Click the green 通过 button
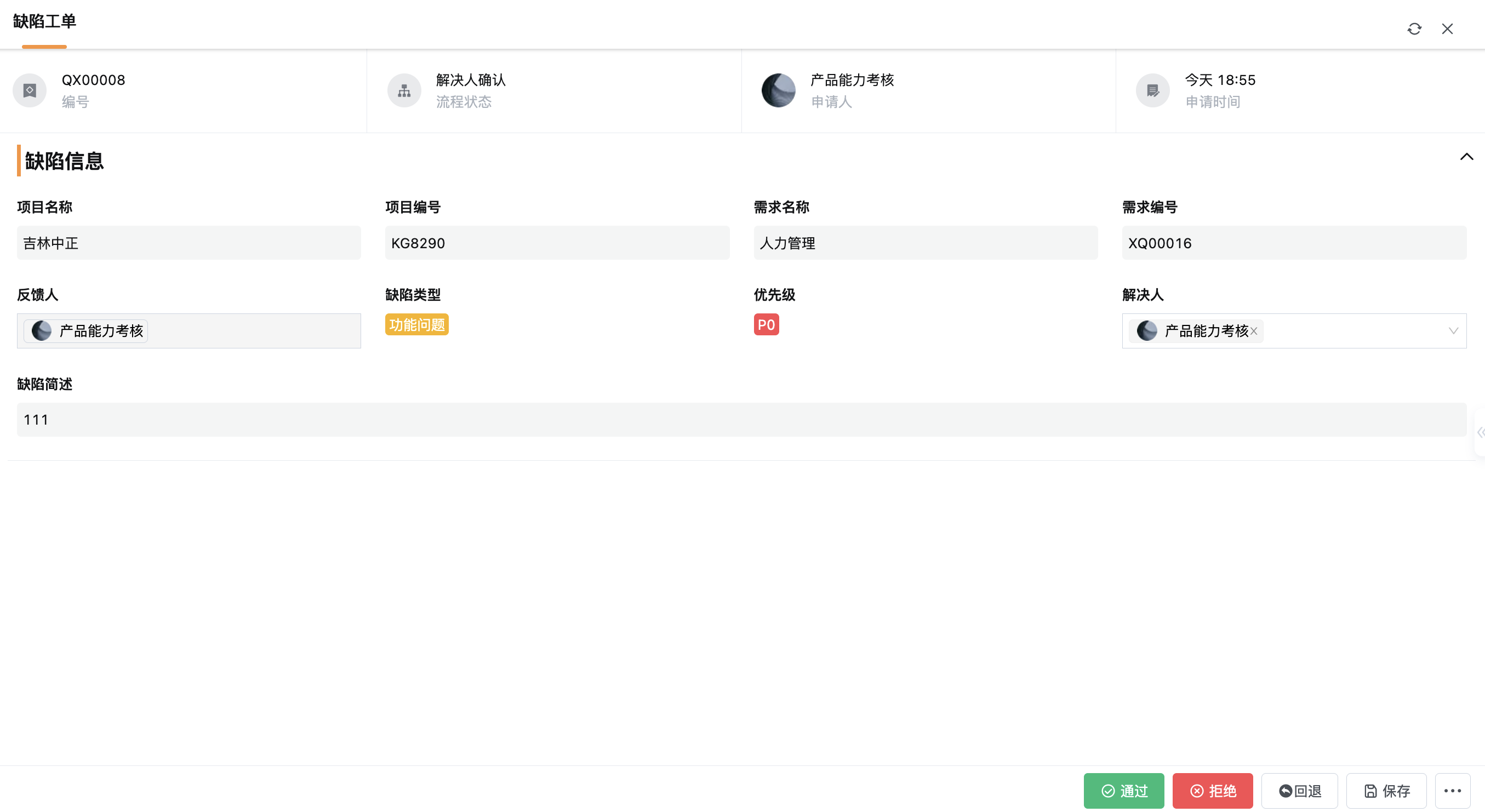Image resolution: width=1485 pixels, height=812 pixels. (x=1123, y=791)
